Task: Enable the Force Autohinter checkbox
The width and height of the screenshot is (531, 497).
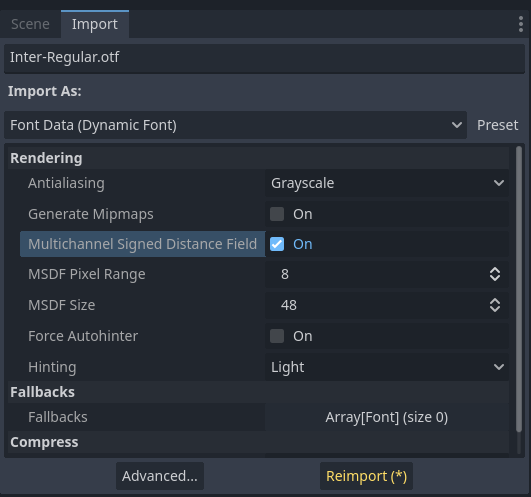Action: click(x=277, y=336)
